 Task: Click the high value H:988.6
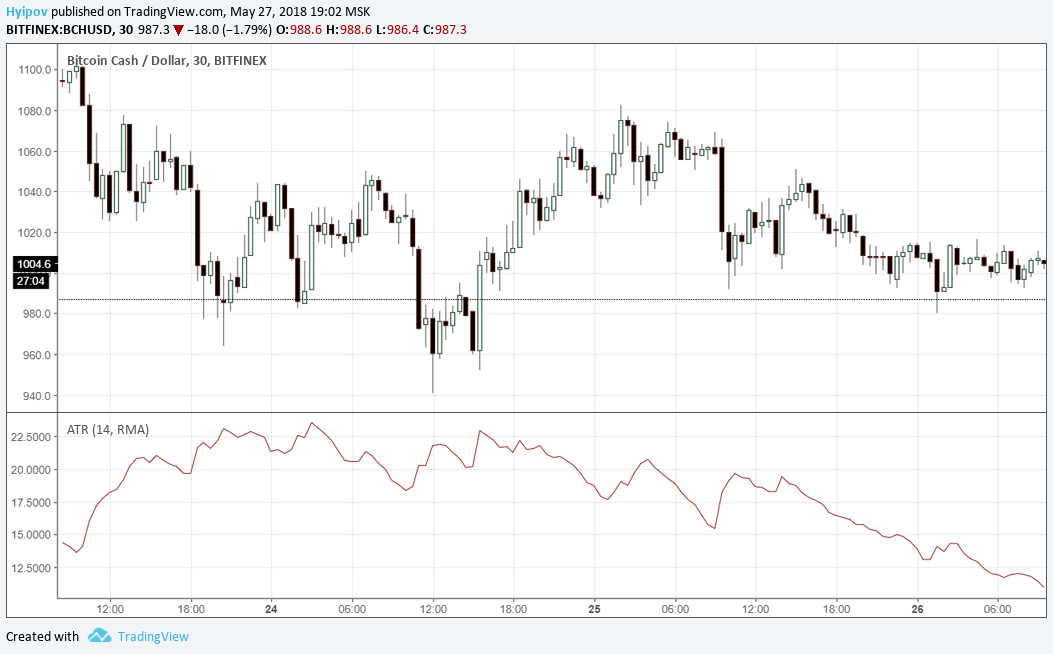[x=349, y=30]
